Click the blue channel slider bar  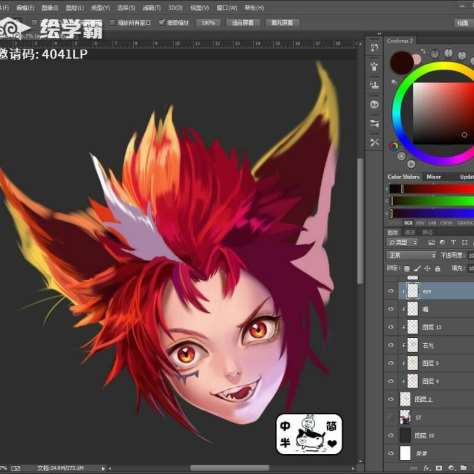pos(433,213)
